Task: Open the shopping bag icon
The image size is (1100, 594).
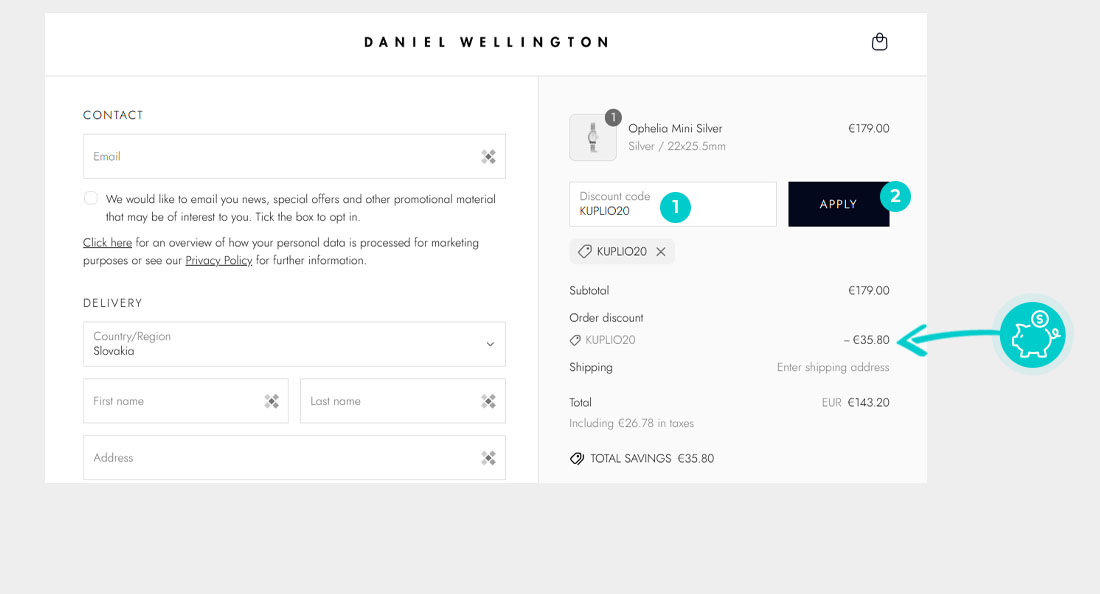Action: [x=879, y=42]
